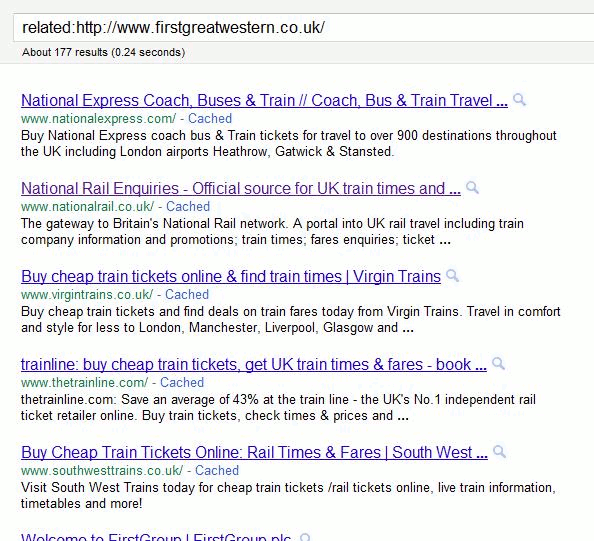Viewport: 594px width, 541px height.
Task: Click the preview magnifier beside South West result
Action: pyautogui.click(x=499, y=452)
